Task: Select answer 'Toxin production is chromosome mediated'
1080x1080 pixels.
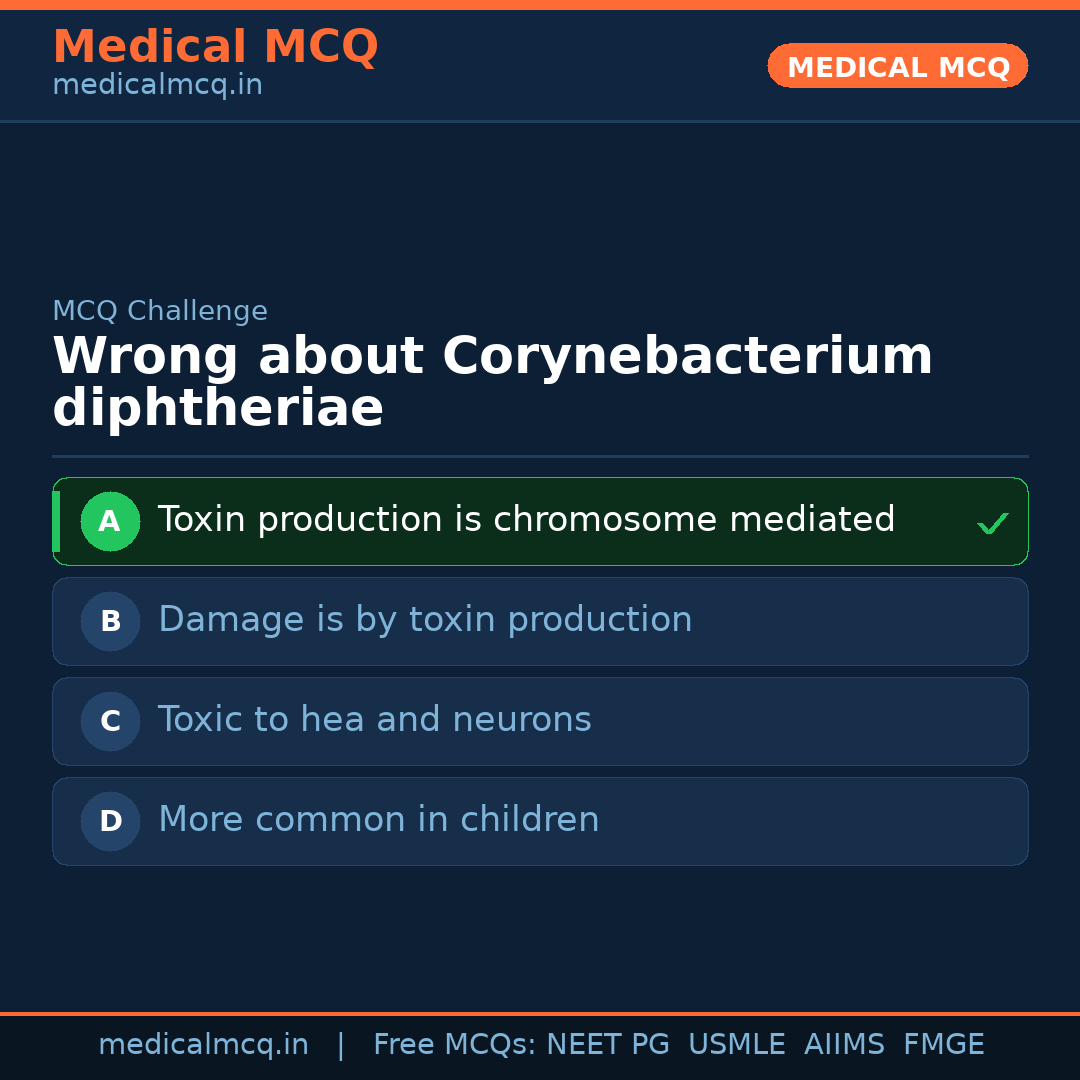Action: (x=526, y=520)
